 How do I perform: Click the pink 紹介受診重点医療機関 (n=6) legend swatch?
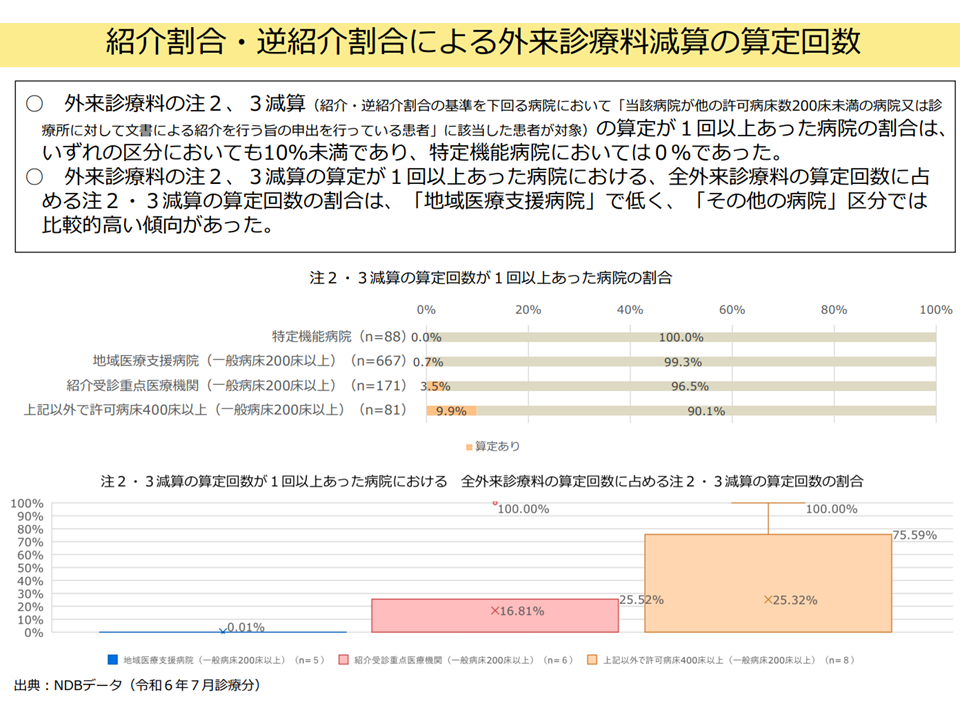pyautogui.click(x=343, y=659)
